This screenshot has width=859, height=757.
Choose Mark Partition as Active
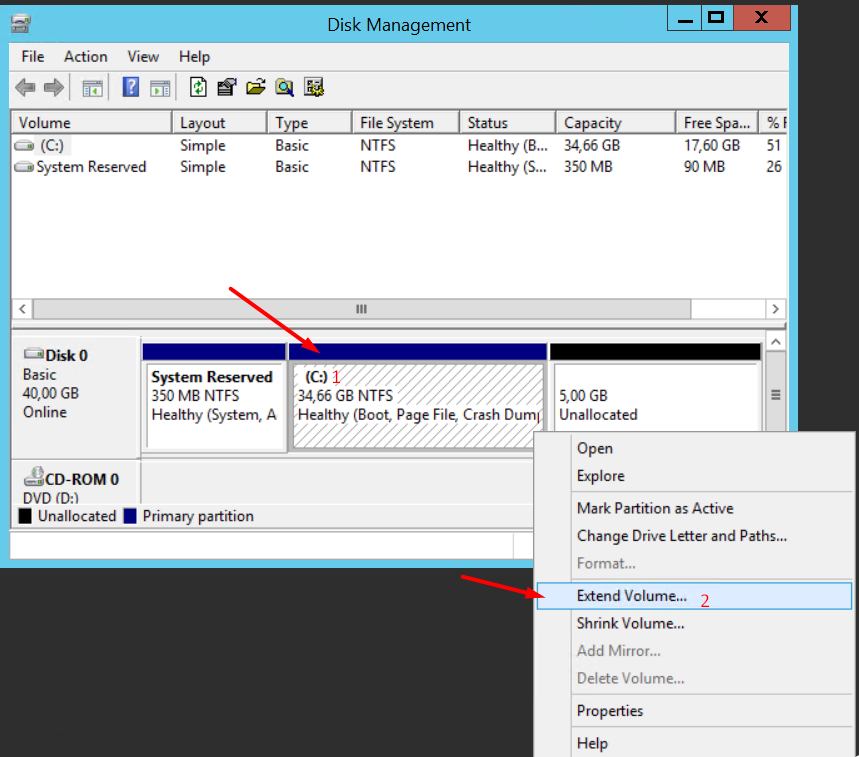tap(694, 508)
